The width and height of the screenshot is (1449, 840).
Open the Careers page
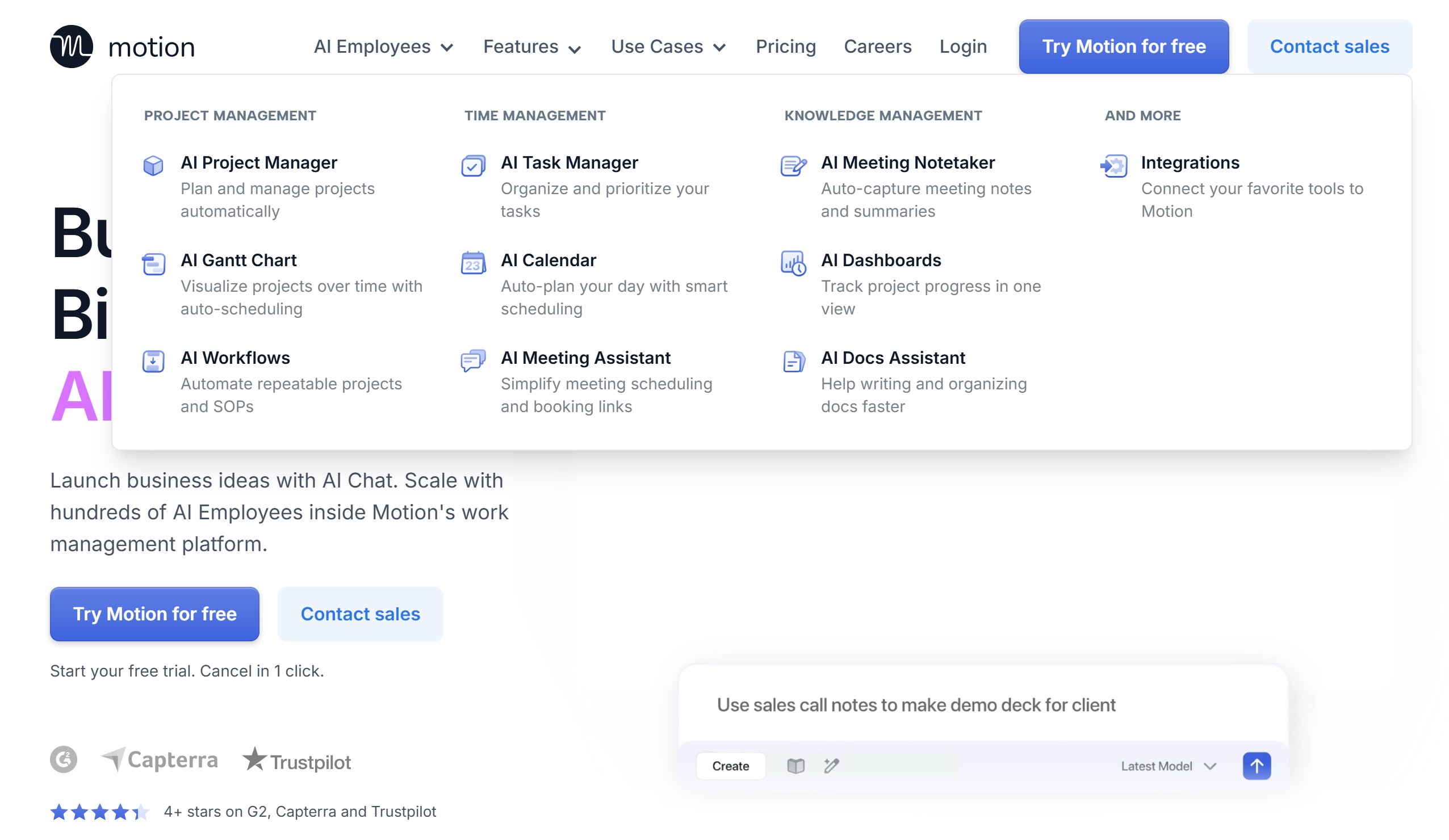click(877, 47)
